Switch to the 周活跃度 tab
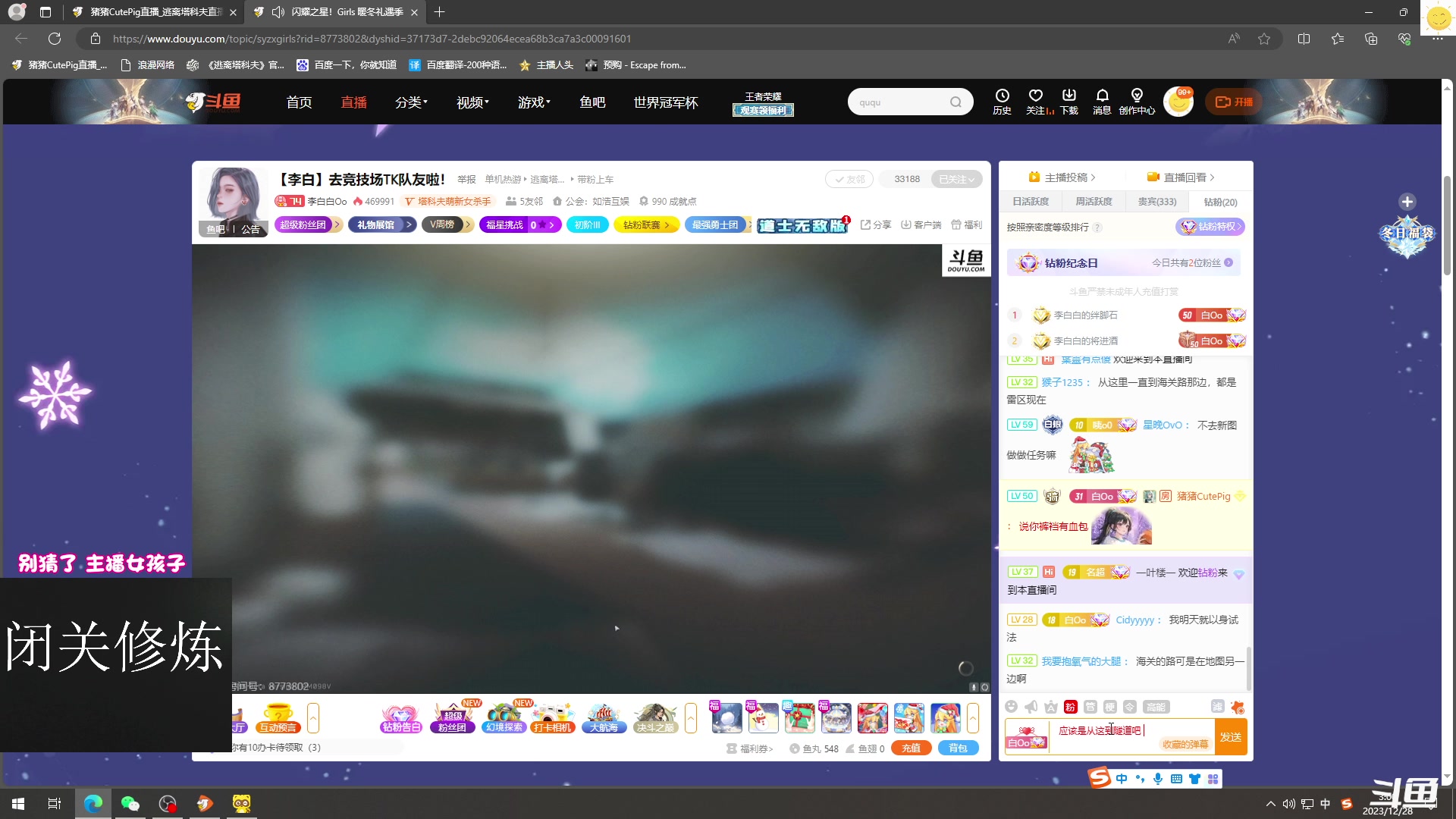This screenshot has height=819, width=1456. pos(1094,202)
